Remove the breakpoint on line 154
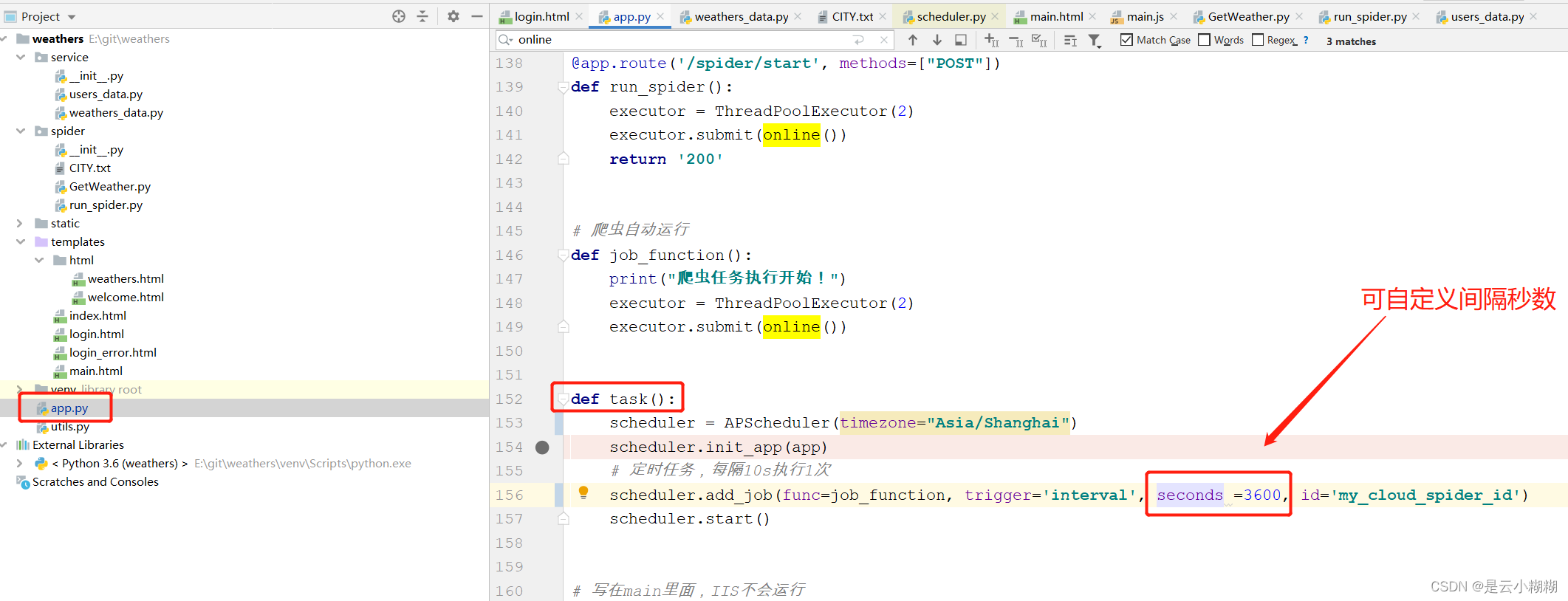Screen dimensions: 1568x601 point(542,447)
